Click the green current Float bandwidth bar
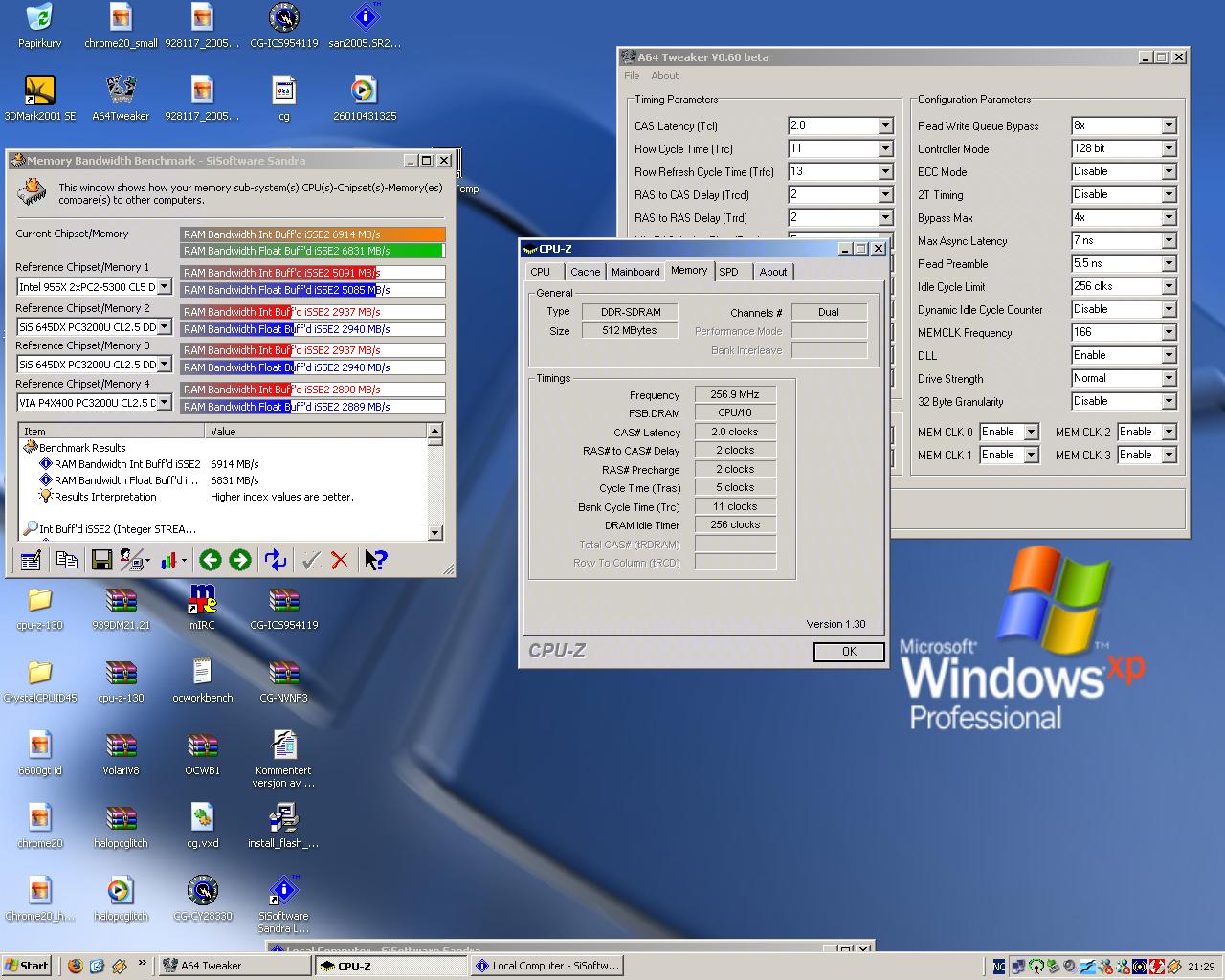 [311, 251]
